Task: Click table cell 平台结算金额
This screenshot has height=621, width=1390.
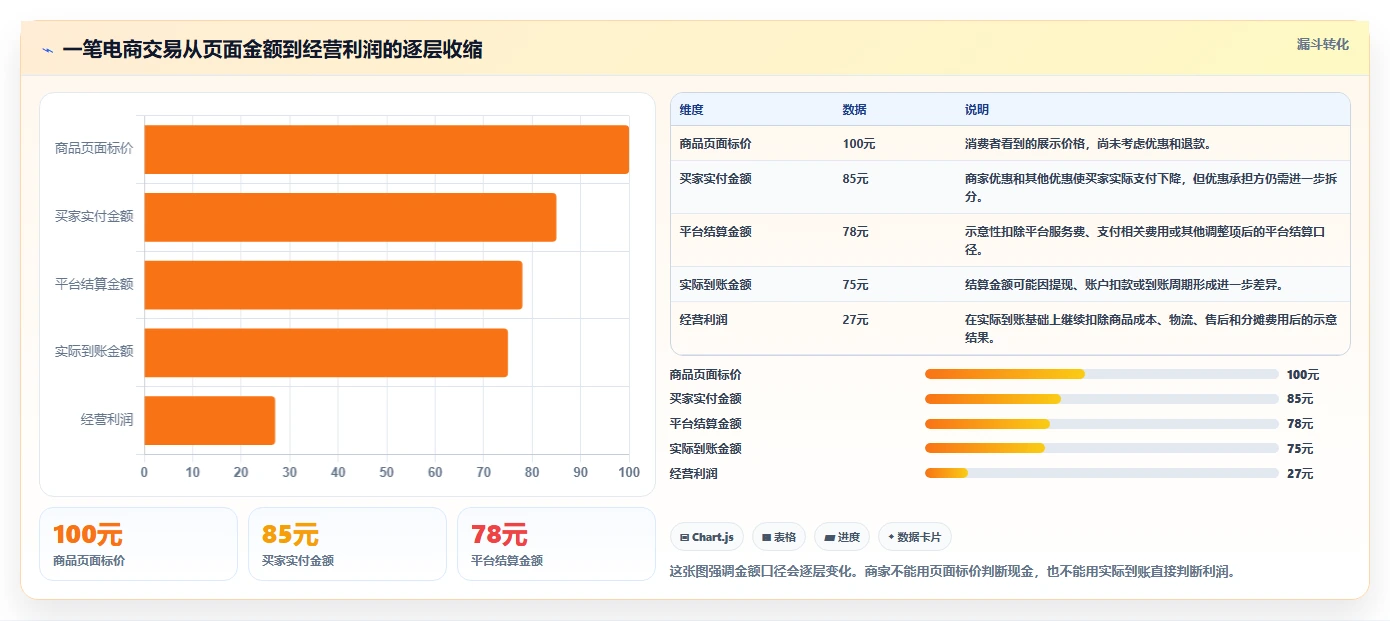Action: click(x=715, y=232)
